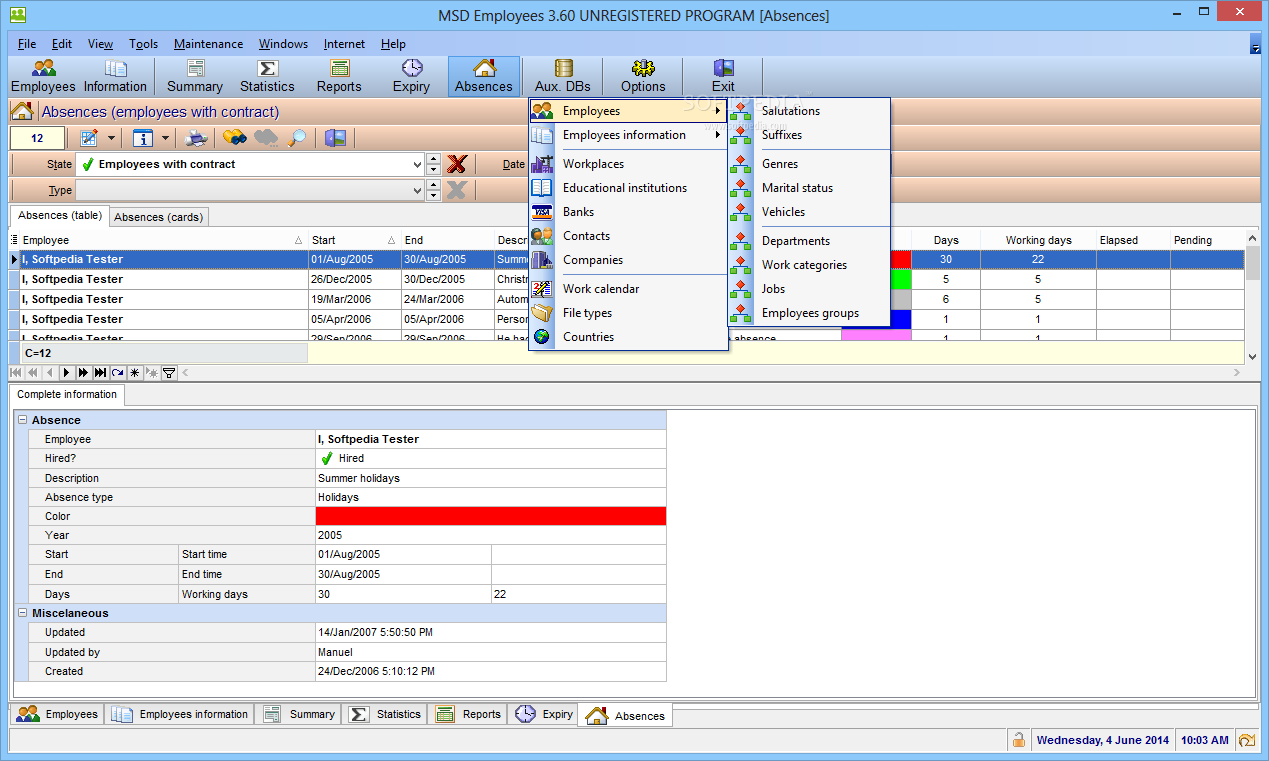Click the edit record pencil icon

[x=88, y=138]
